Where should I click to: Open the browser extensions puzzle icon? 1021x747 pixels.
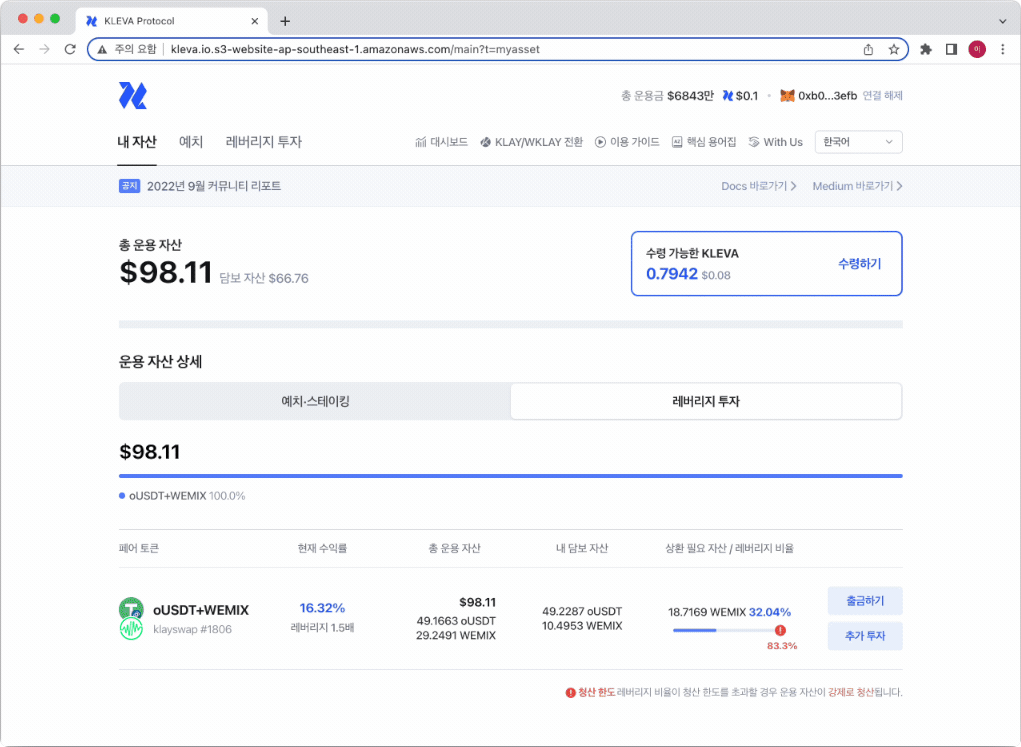(x=926, y=49)
